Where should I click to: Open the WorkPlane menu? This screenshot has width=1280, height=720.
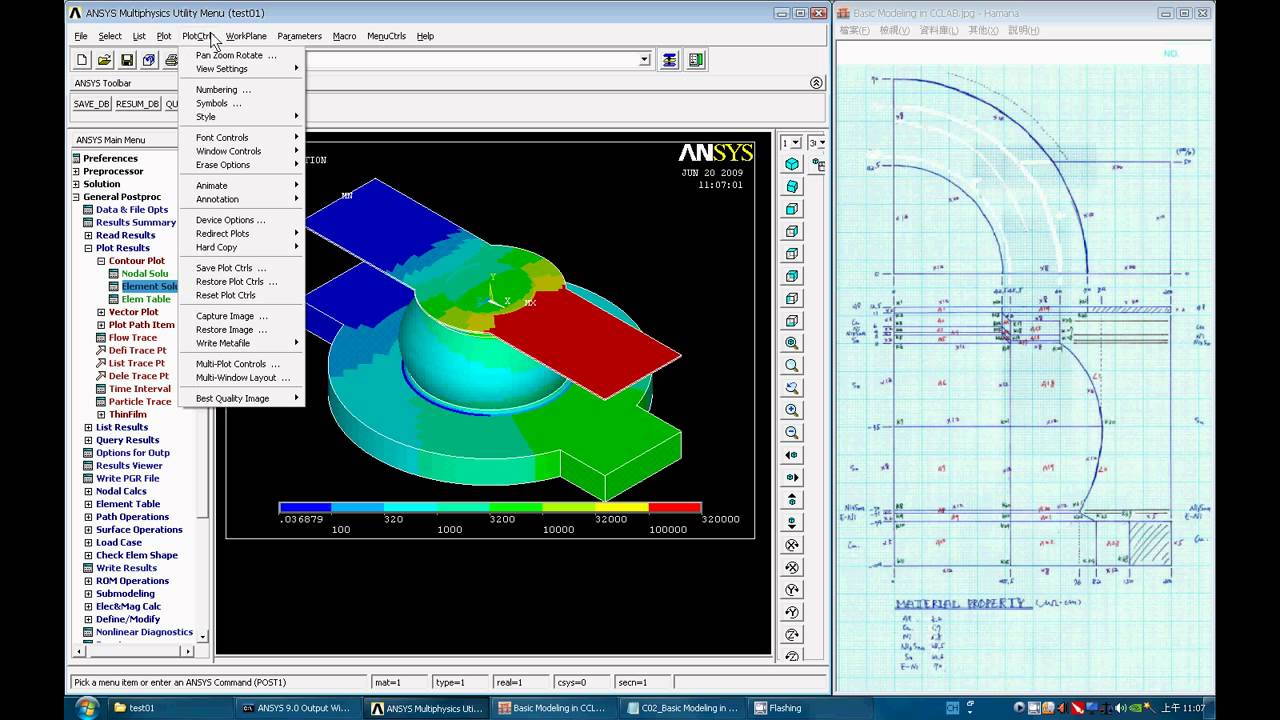tap(246, 36)
